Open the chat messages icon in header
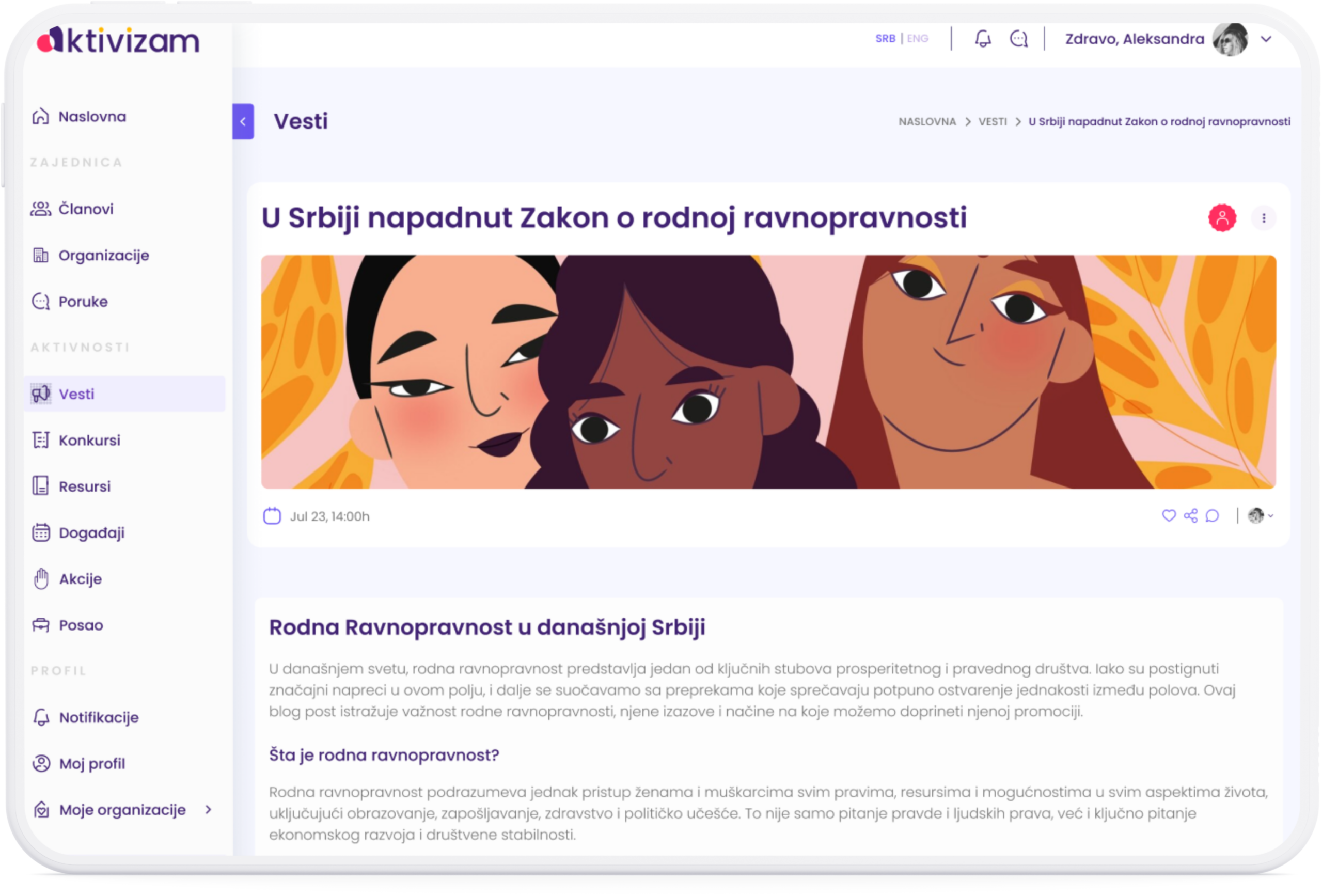Screen dimensions: 1322x896 pos(1018,39)
